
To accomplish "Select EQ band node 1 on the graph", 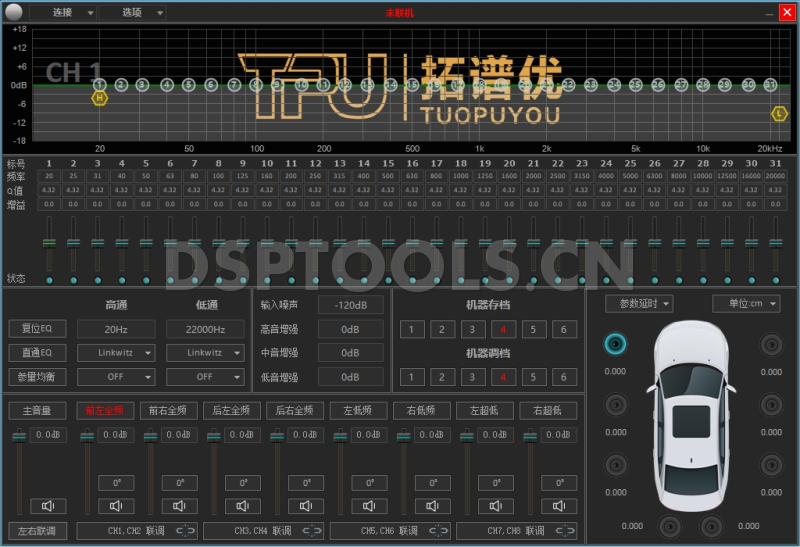I will pos(99,85).
